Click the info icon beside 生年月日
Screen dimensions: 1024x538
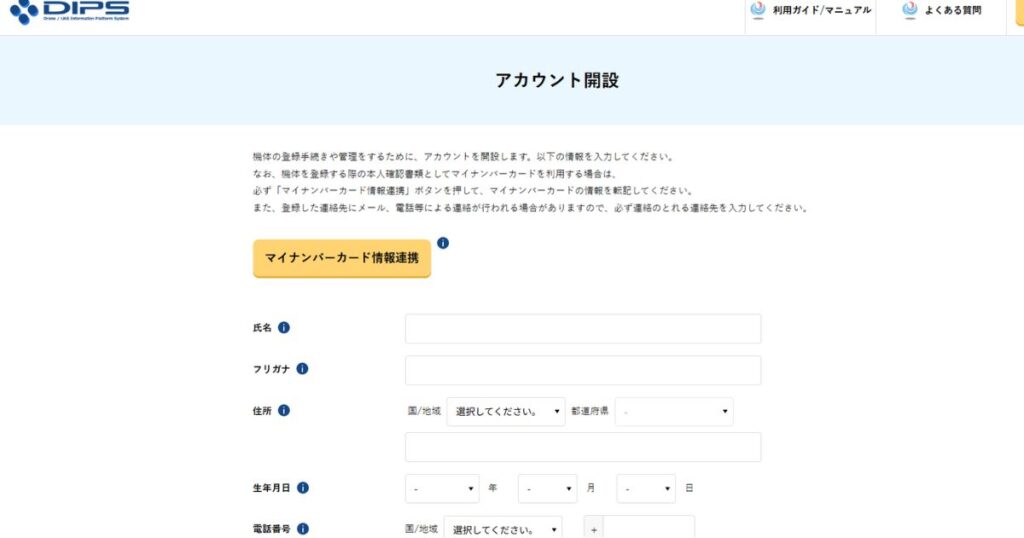pos(302,488)
